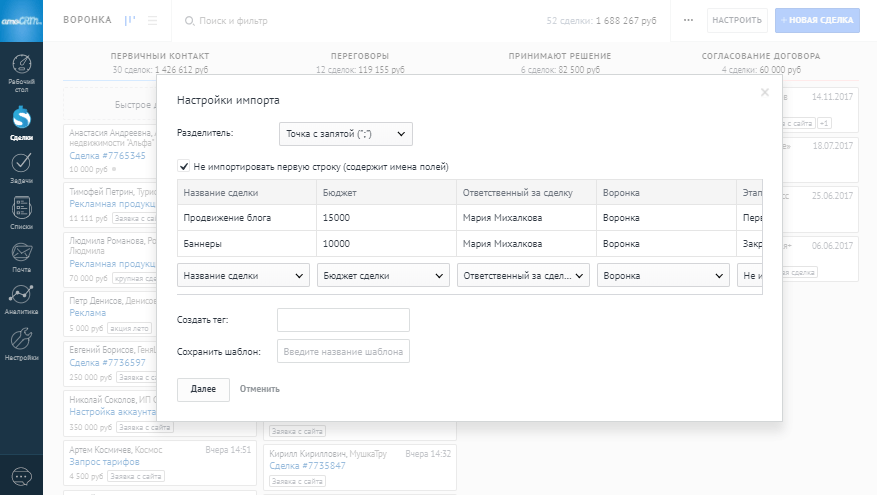Close the import settings dialog
The width and height of the screenshot is (877, 495).
[765, 92]
